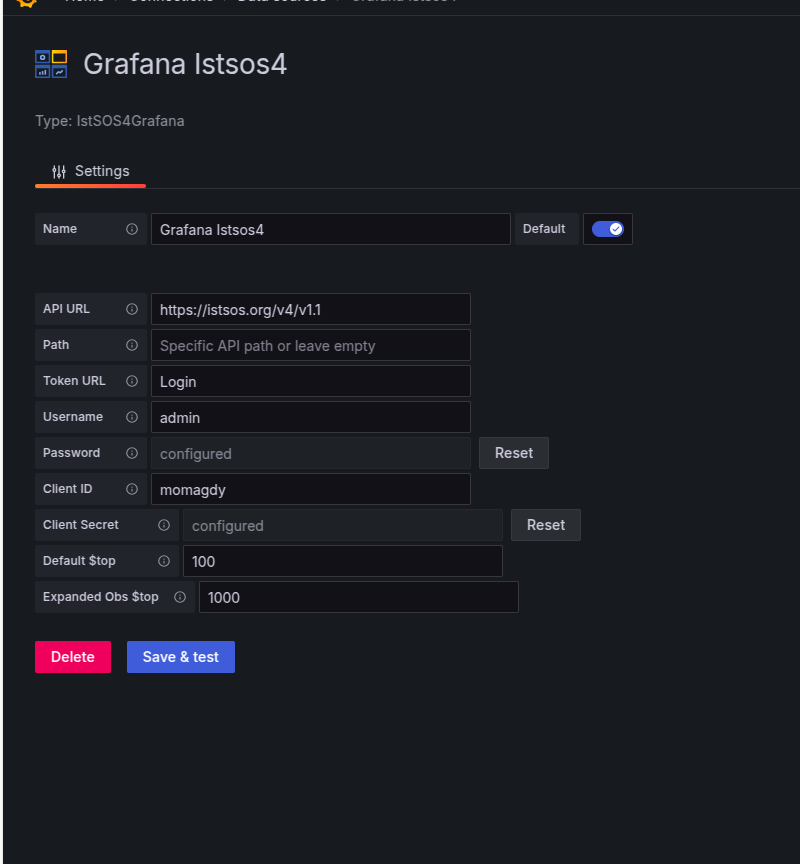The width and height of the screenshot is (800, 864).
Task: Click into the empty Path field
Action: click(x=310, y=345)
